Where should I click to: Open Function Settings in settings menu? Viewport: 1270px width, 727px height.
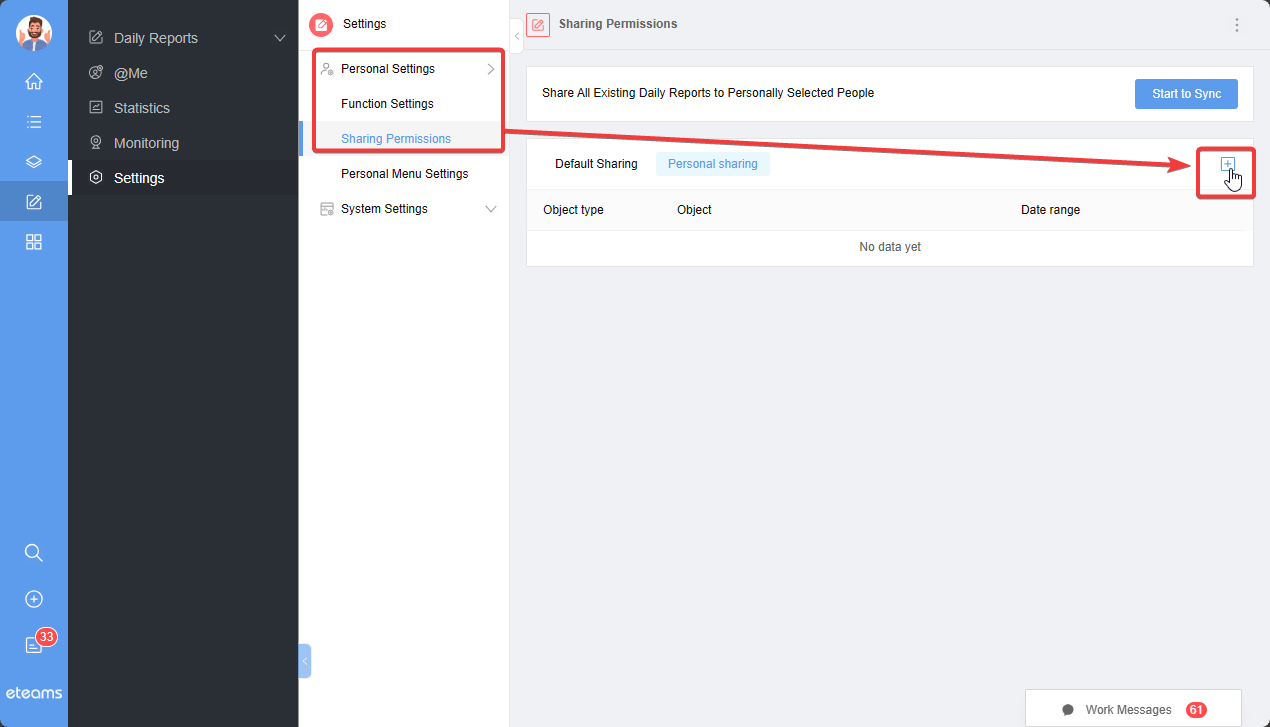click(x=387, y=104)
